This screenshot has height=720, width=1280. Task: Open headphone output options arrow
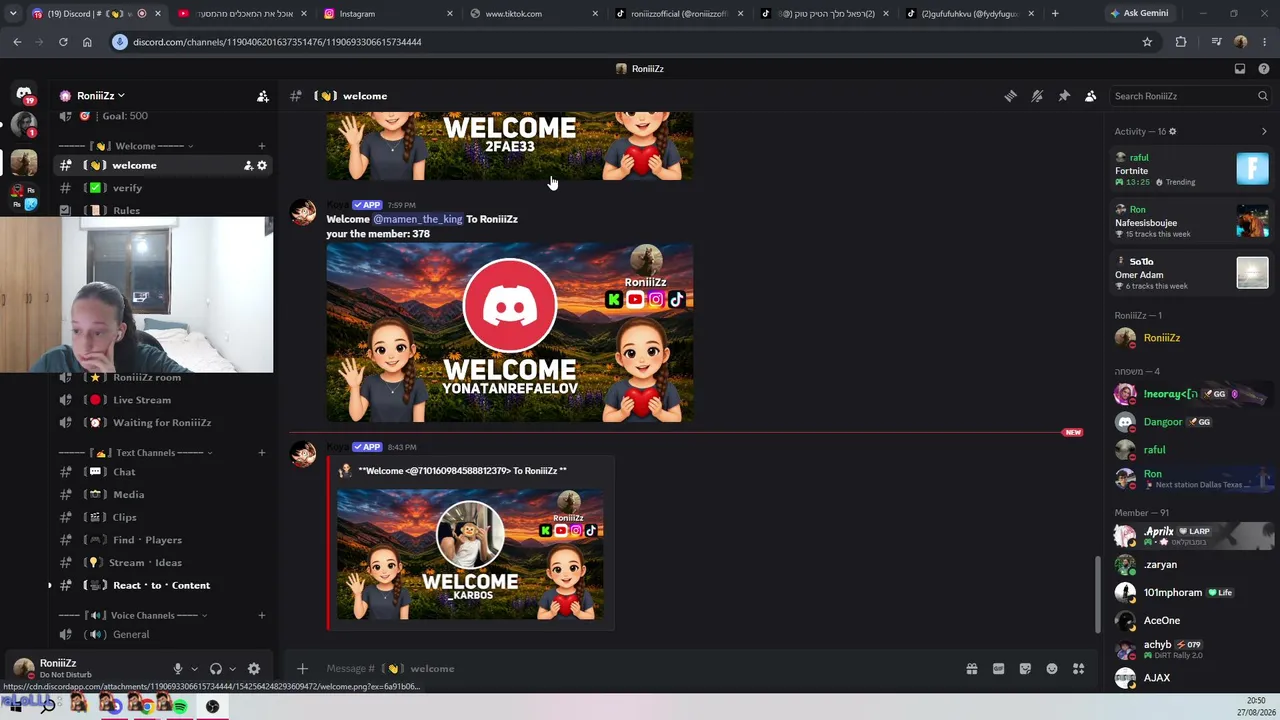pos(232,669)
